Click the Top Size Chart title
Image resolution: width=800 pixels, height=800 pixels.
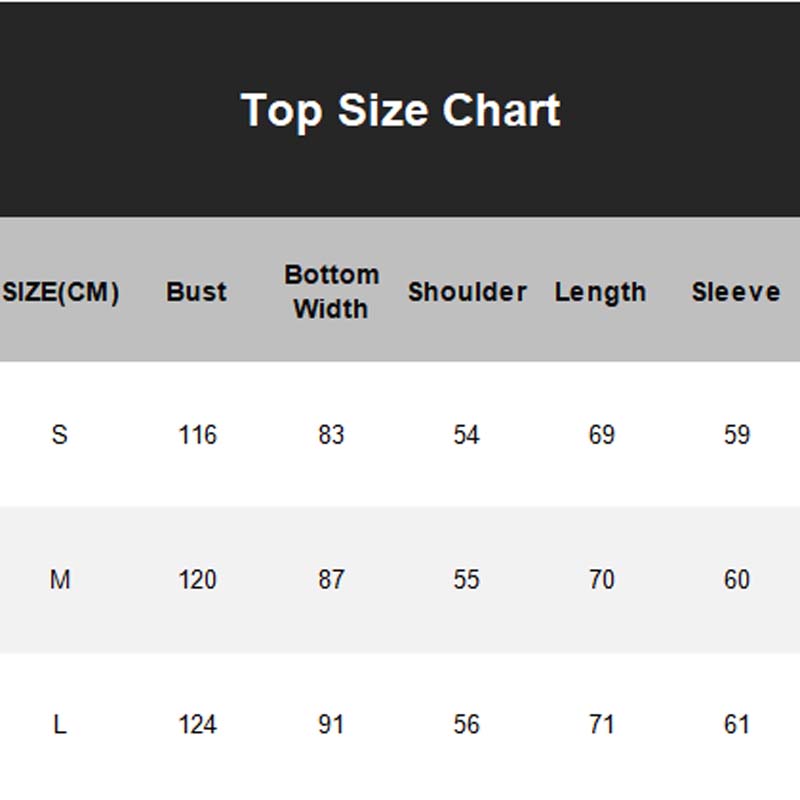click(x=400, y=110)
